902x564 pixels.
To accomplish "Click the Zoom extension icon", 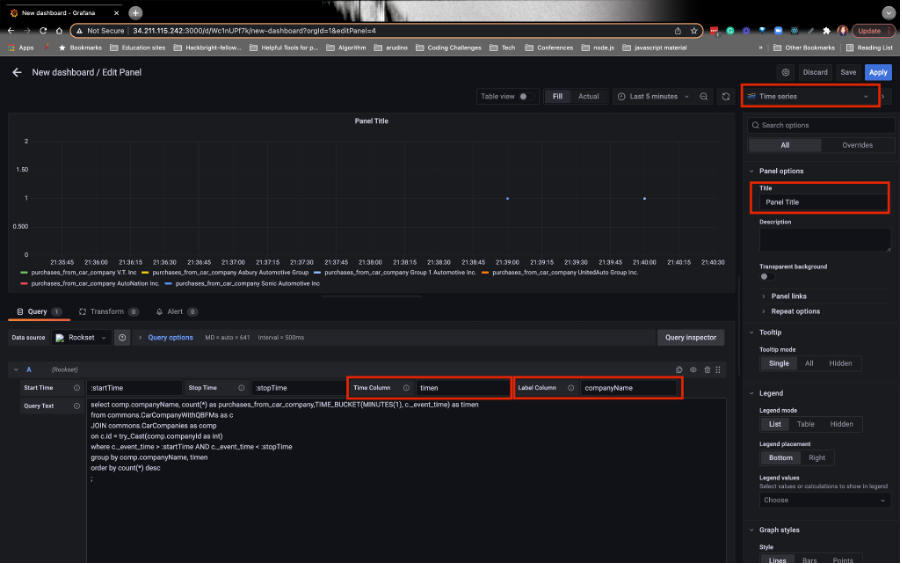I will pyautogui.click(x=778, y=31).
